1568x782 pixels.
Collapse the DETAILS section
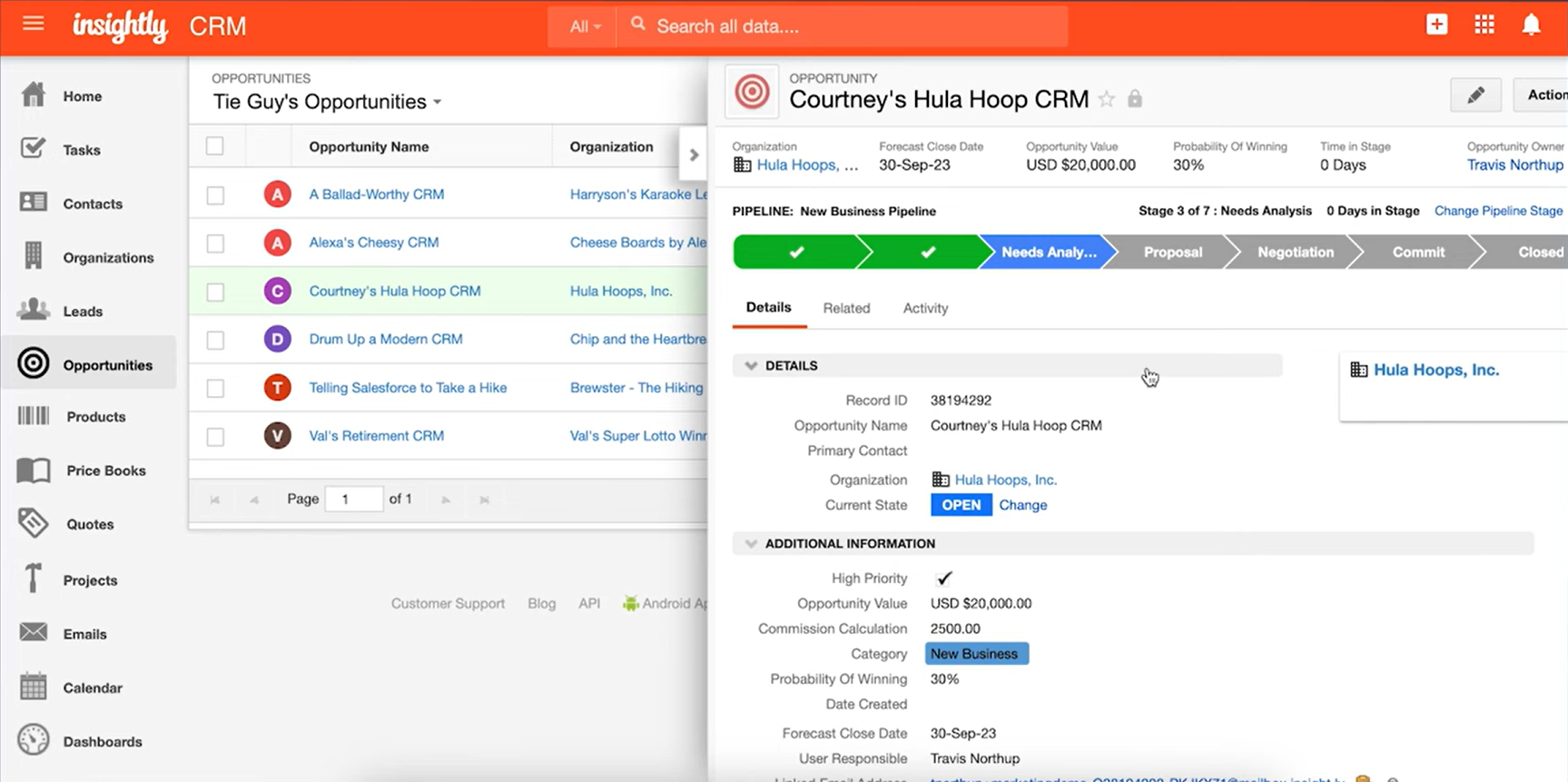click(x=751, y=365)
